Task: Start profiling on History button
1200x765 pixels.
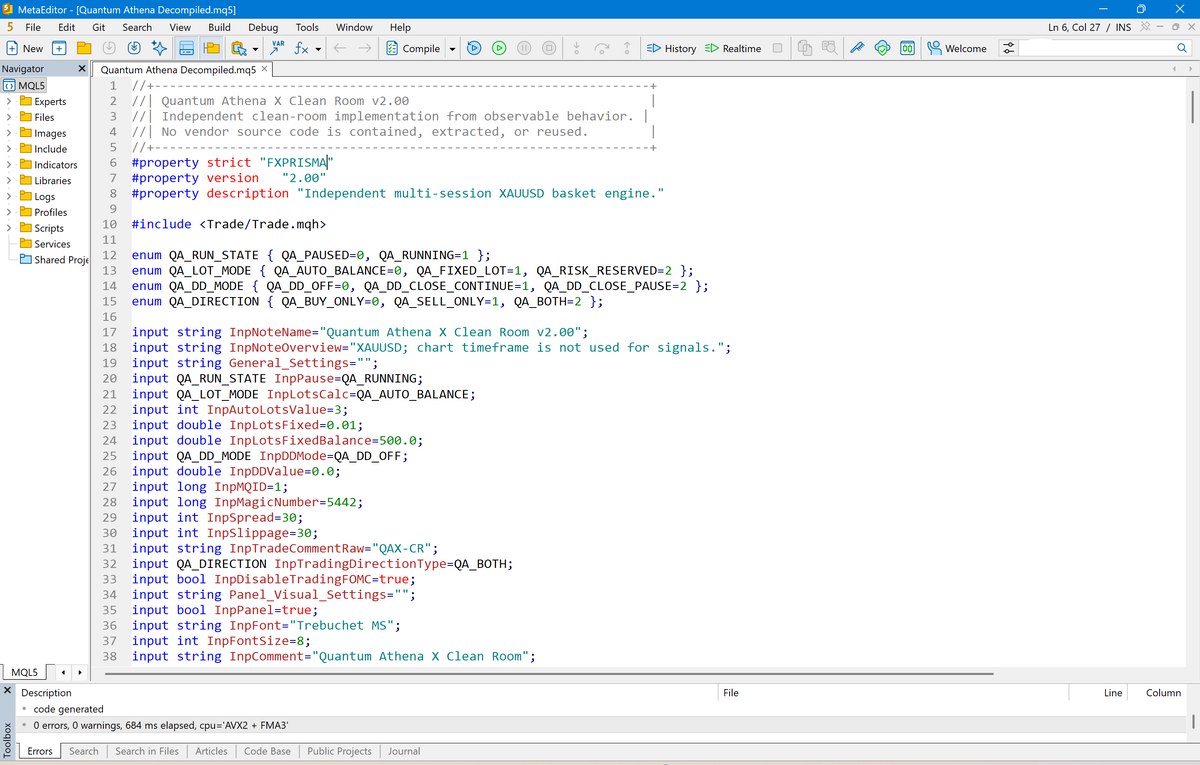Action: (x=671, y=48)
